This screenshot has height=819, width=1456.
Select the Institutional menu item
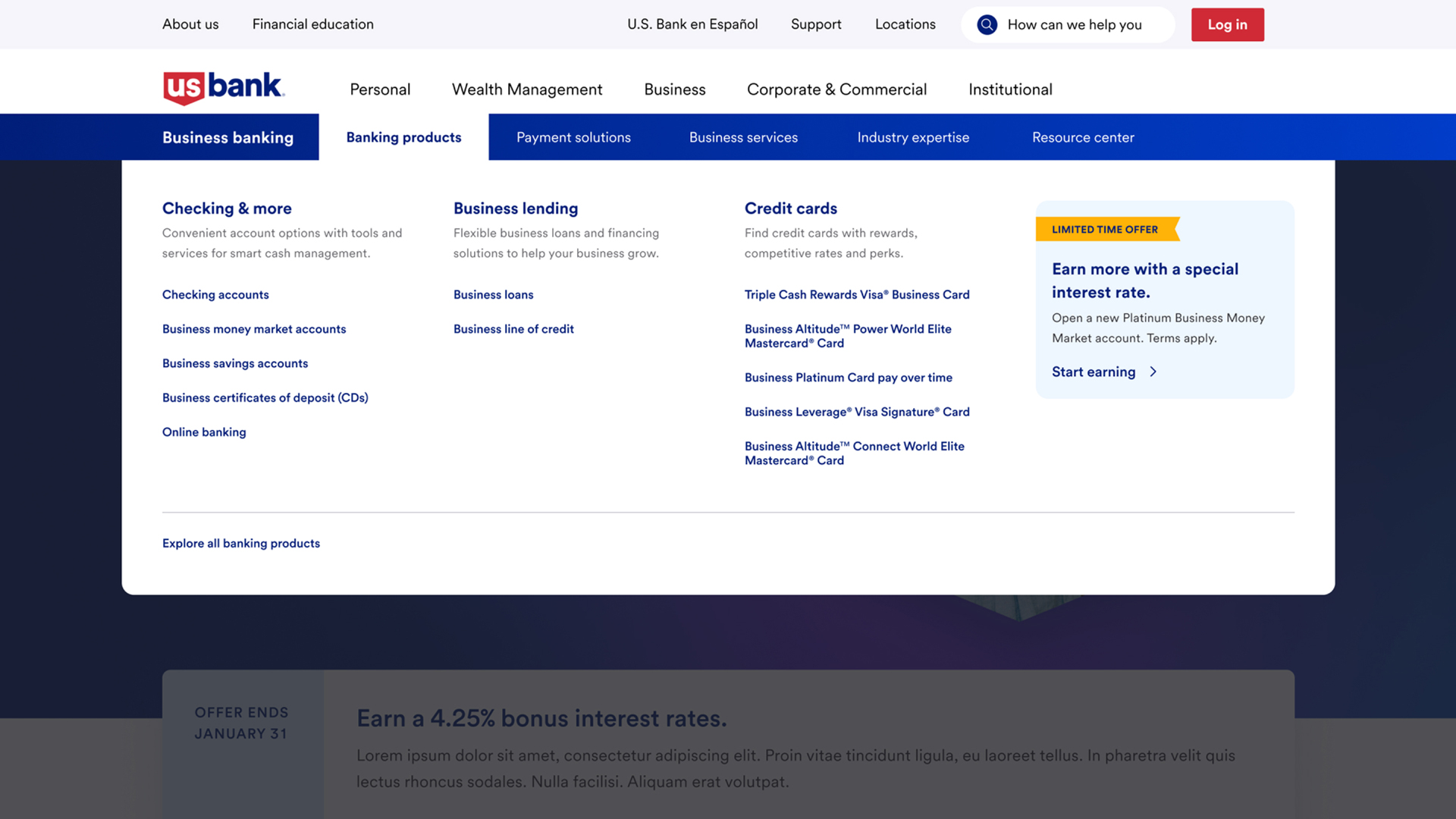1010,89
